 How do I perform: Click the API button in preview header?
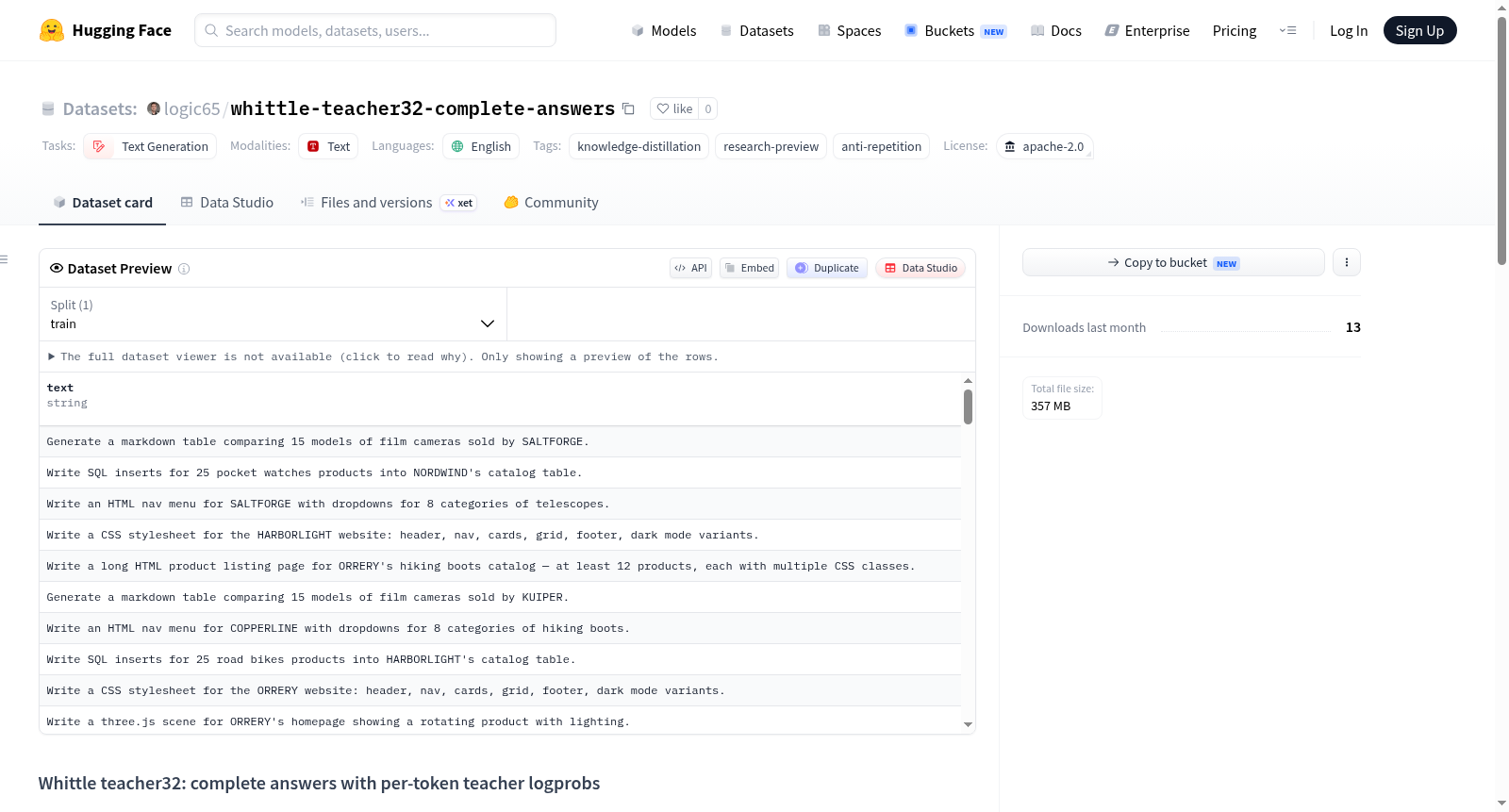tap(690, 268)
